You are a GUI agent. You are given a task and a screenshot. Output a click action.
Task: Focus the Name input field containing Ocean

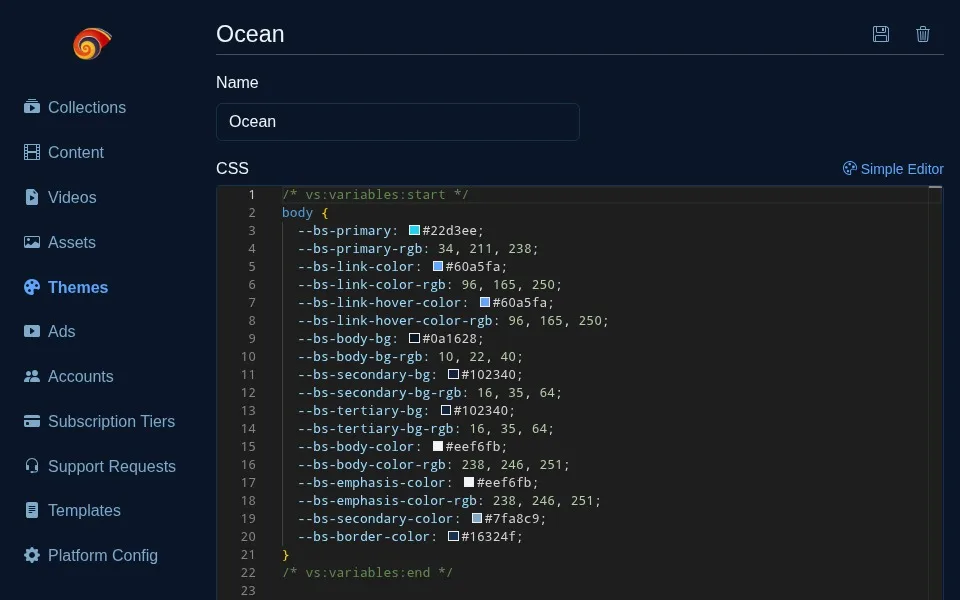[398, 122]
